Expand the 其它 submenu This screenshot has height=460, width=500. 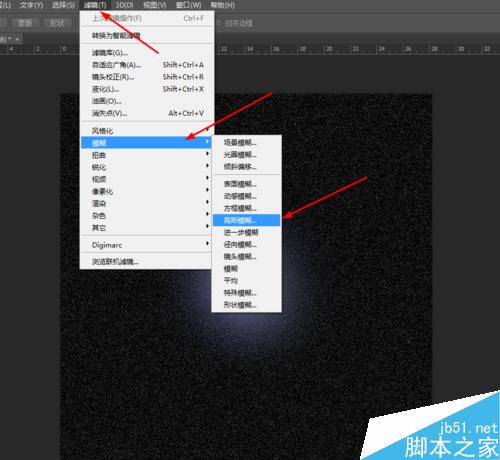[x=146, y=228]
